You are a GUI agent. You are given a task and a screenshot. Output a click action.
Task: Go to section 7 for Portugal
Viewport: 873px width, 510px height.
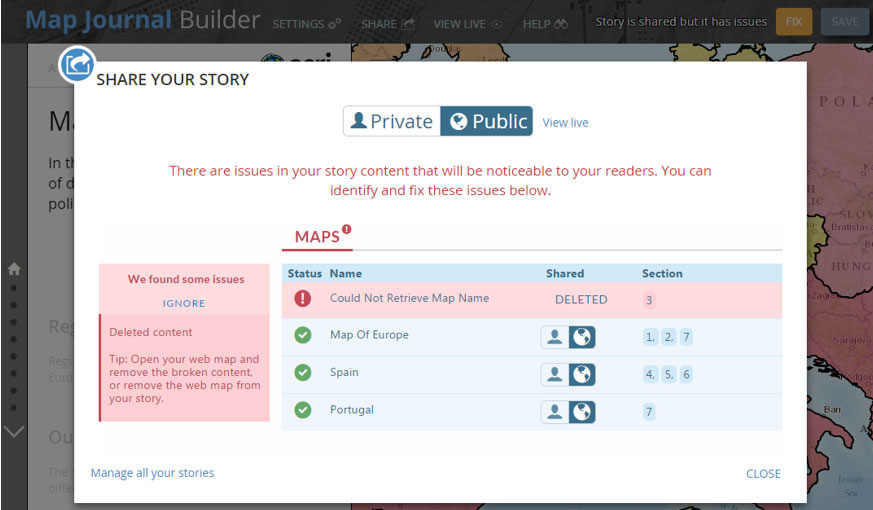click(649, 412)
